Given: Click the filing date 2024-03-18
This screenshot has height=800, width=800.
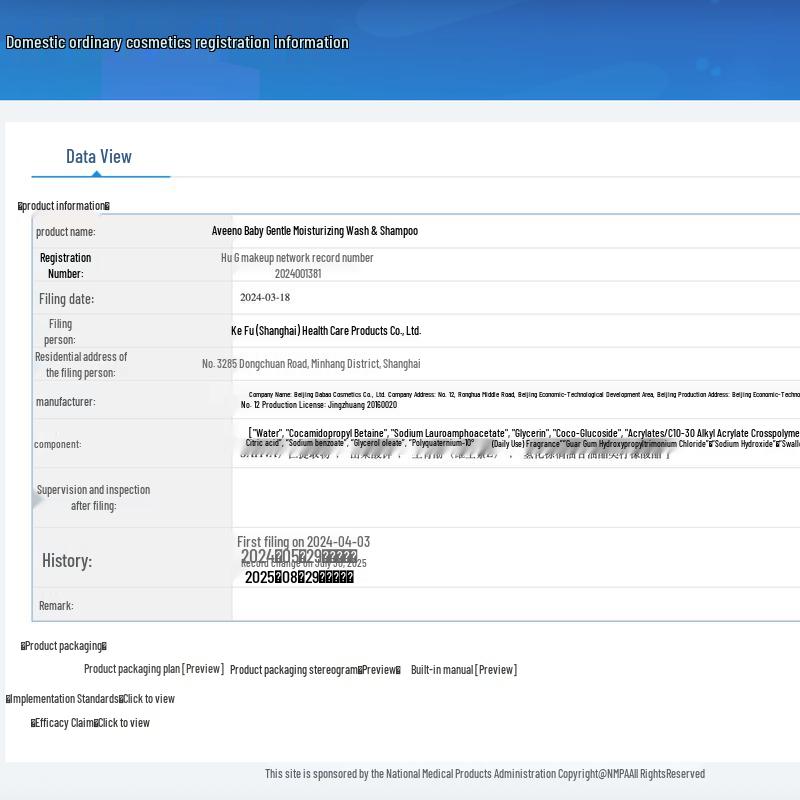Looking at the screenshot, I should pyautogui.click(x=265, y=298).
